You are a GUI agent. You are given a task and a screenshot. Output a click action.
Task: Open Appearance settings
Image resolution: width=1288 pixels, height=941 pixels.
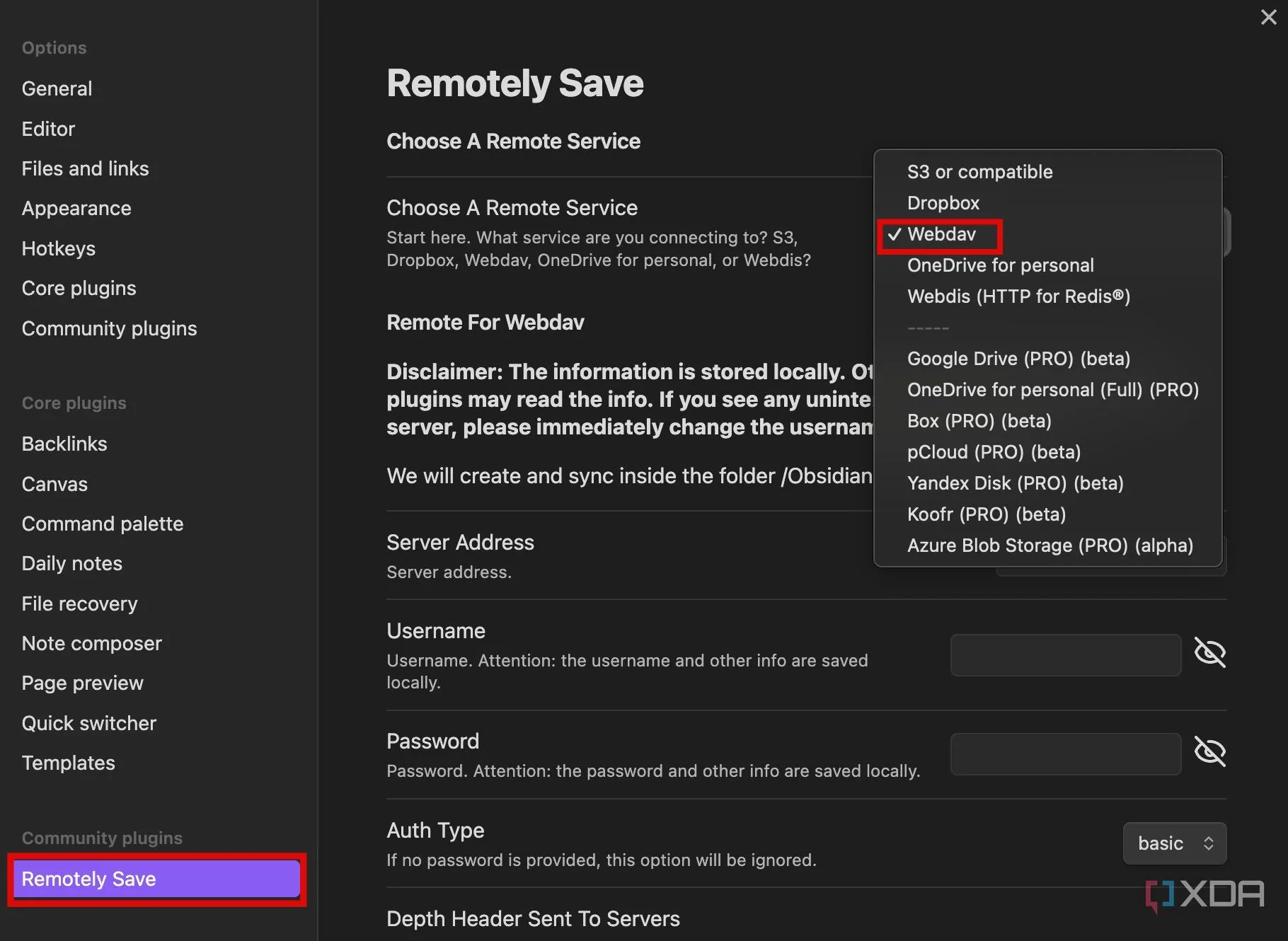point(76,208)
